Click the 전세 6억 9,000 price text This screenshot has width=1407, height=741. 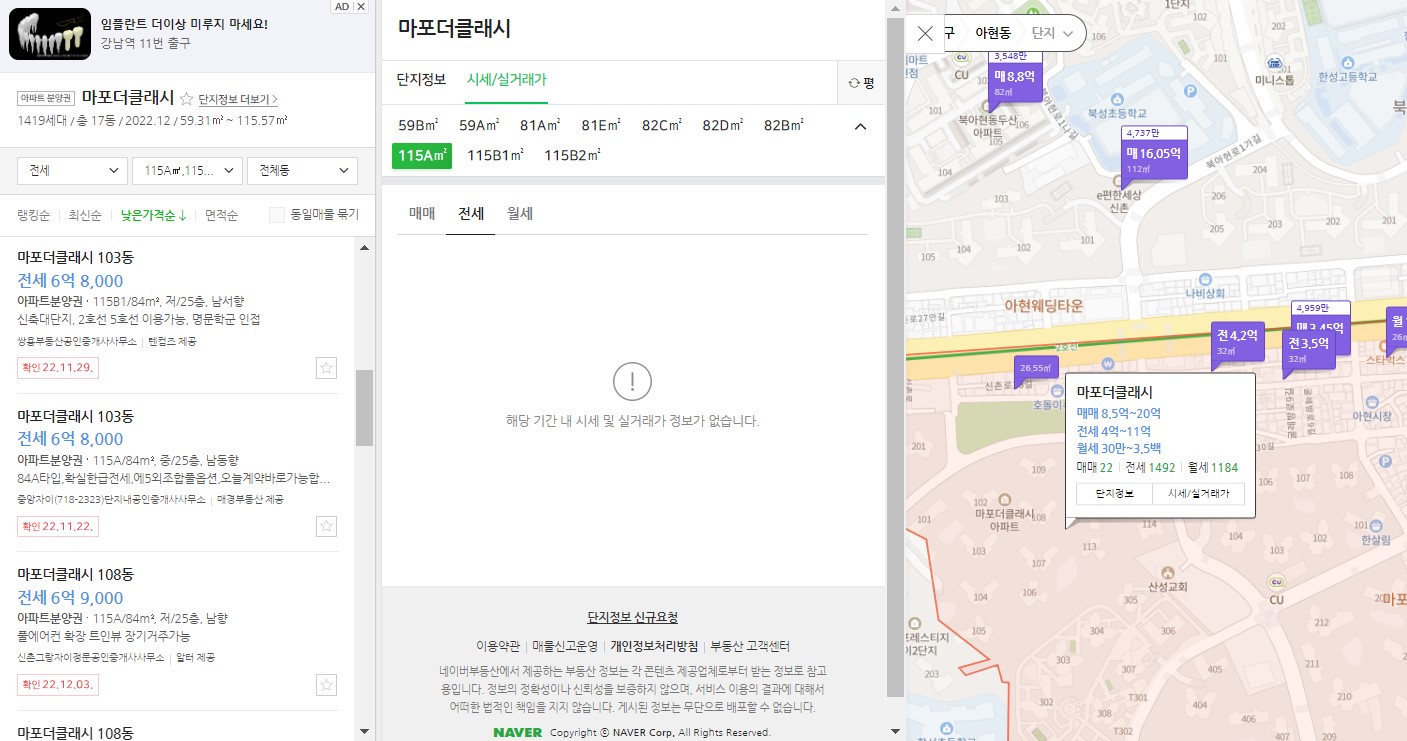pos(70,597)
